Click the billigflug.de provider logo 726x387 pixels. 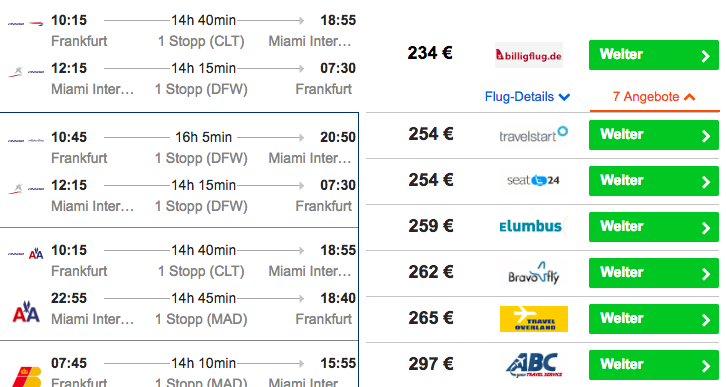pyautogui.click(x=529, y=55)
